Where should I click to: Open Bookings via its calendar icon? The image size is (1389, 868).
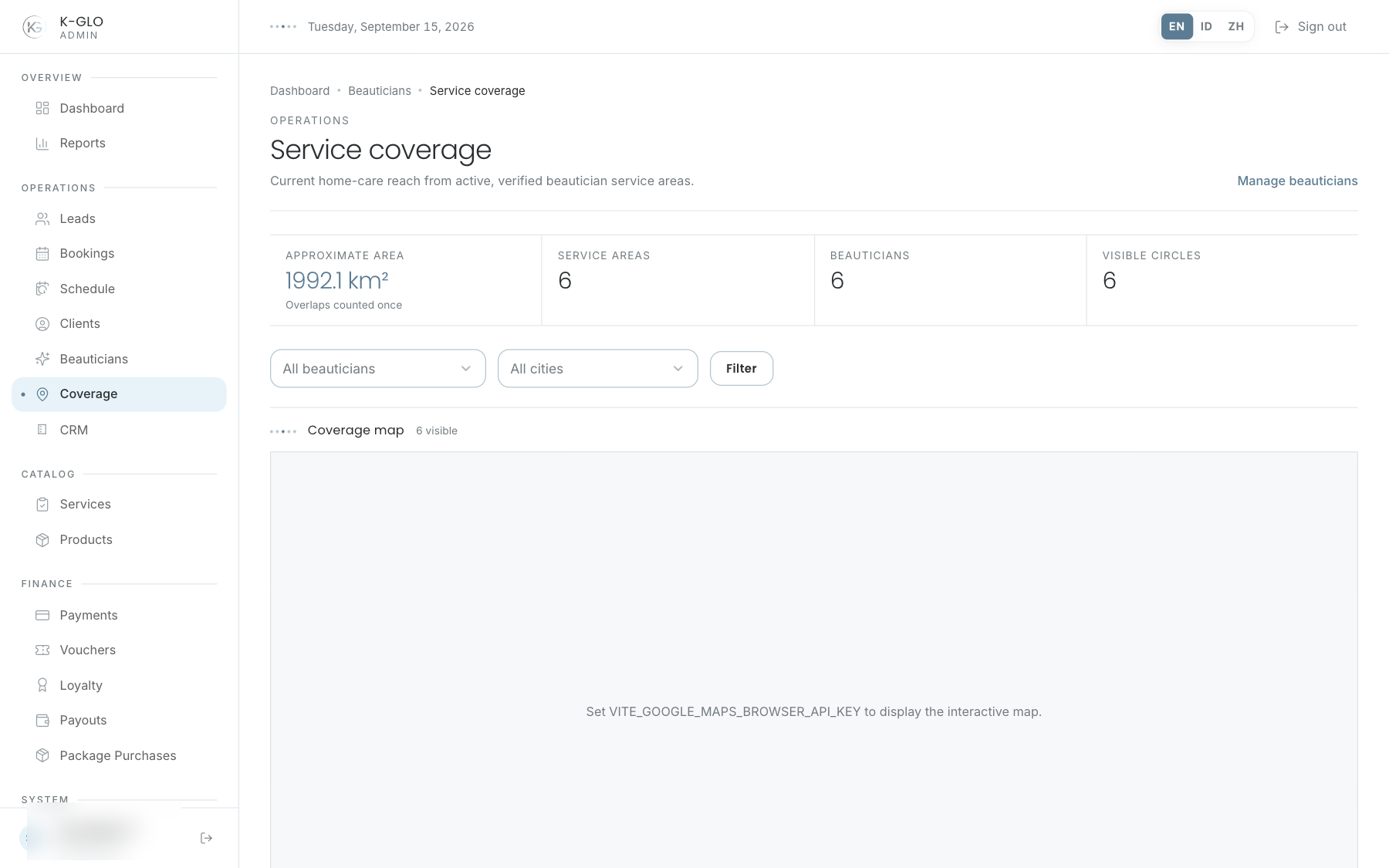(x=42, y=253)
